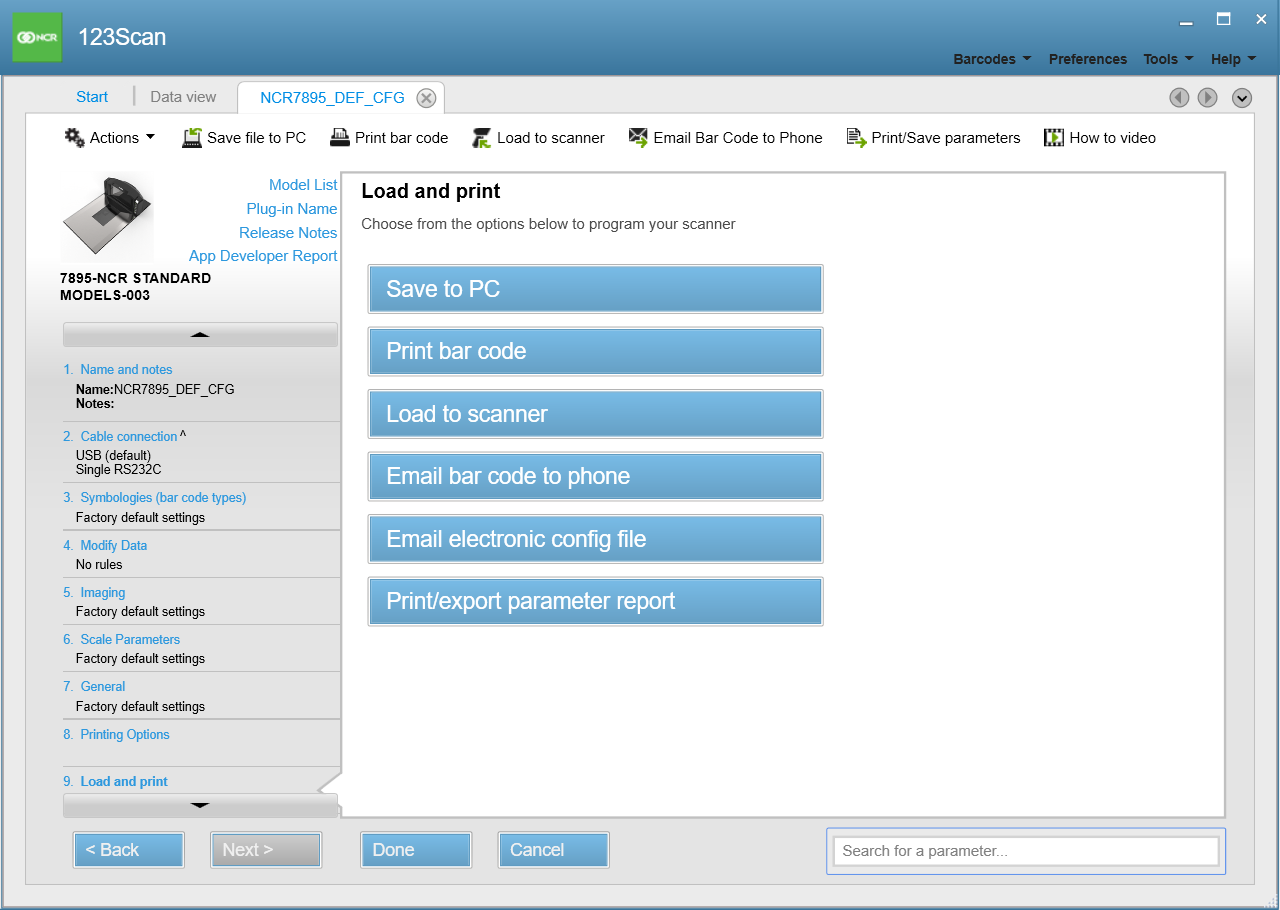This screenshot has width=1280, height=910.
Task: Click the Done button
Action: (x=416, y=850)
